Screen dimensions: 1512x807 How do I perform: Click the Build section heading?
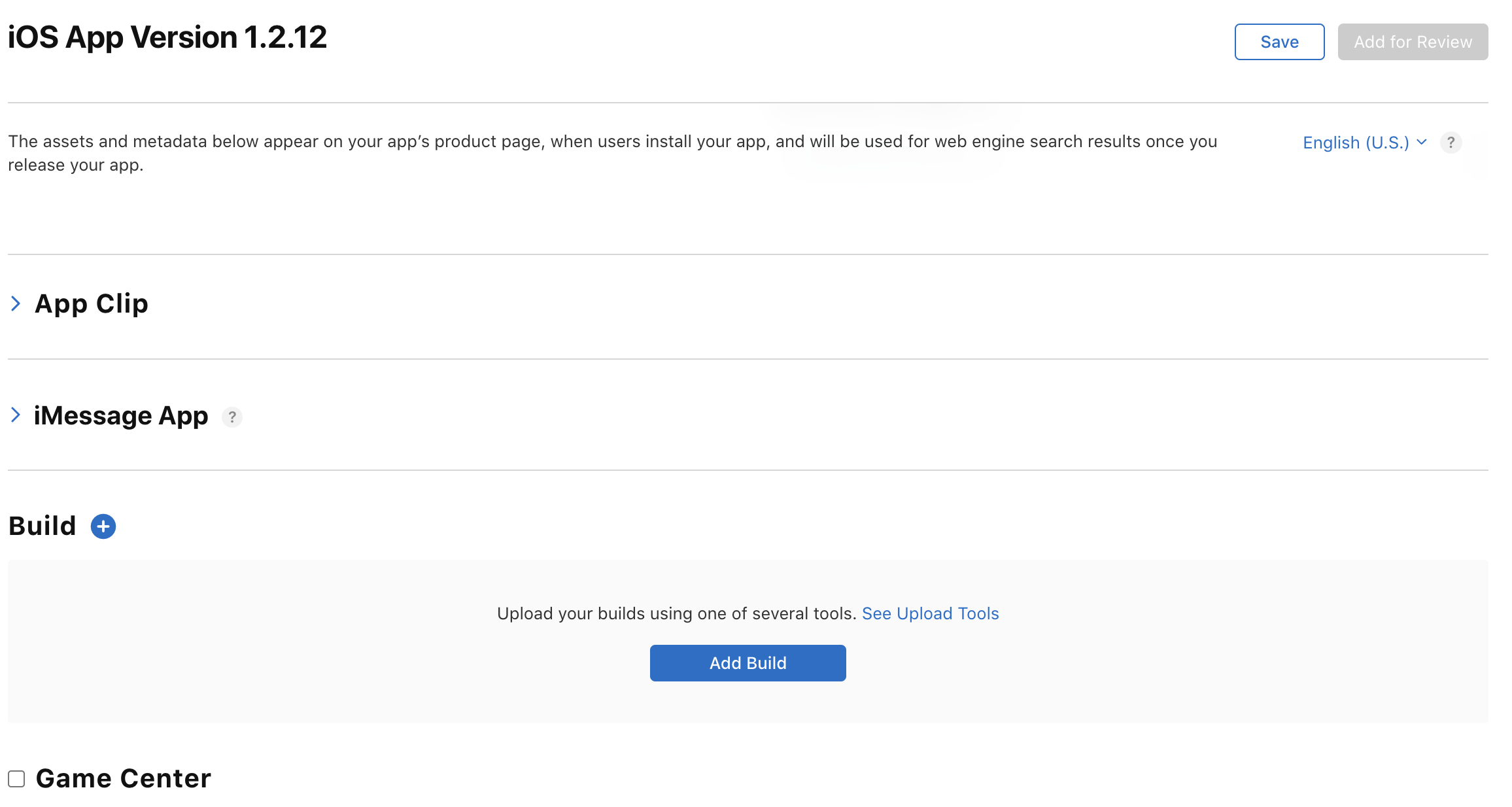click(x=43, y=526)
